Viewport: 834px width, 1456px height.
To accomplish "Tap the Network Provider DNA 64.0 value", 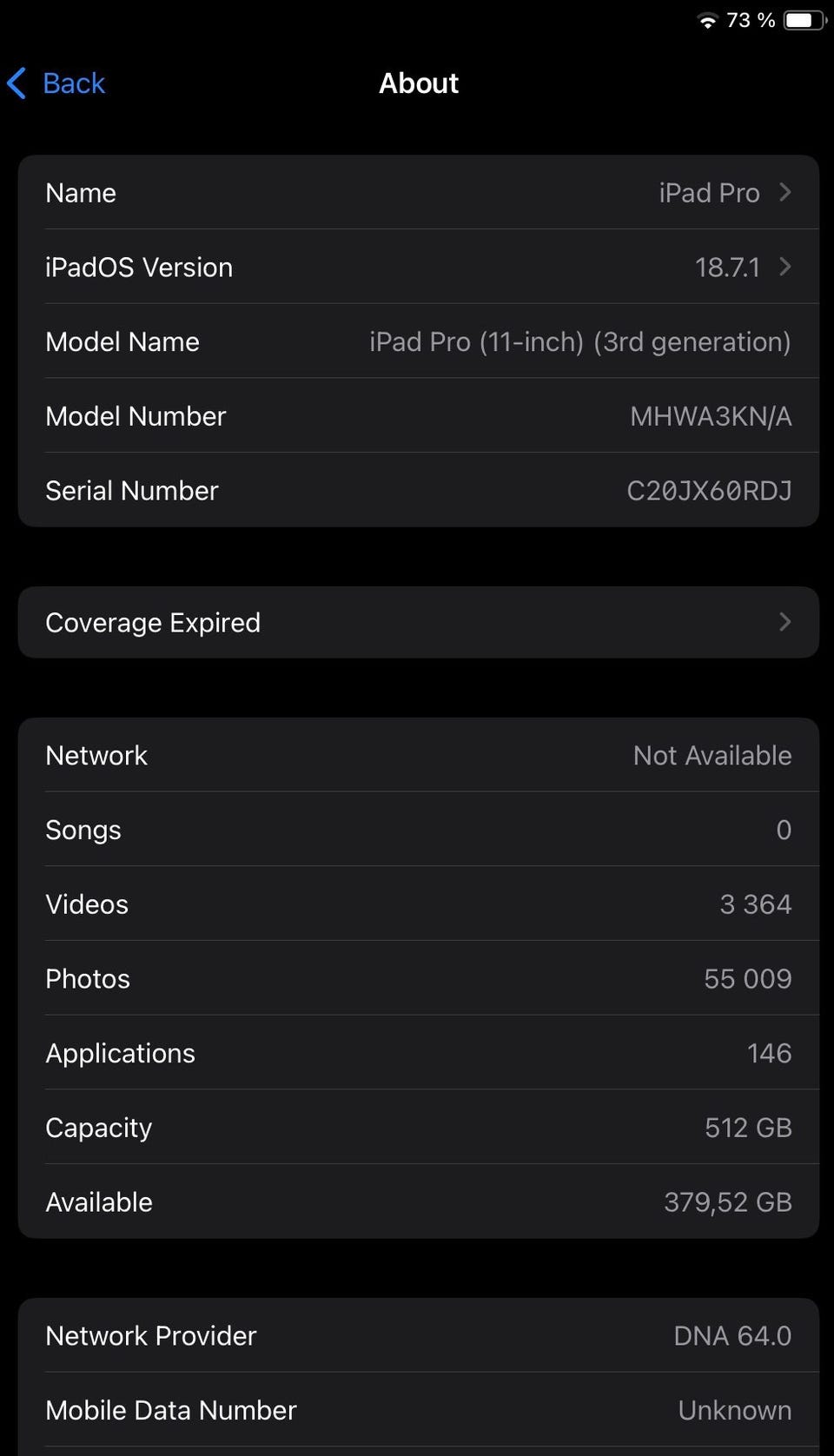I will [732, 1335].
